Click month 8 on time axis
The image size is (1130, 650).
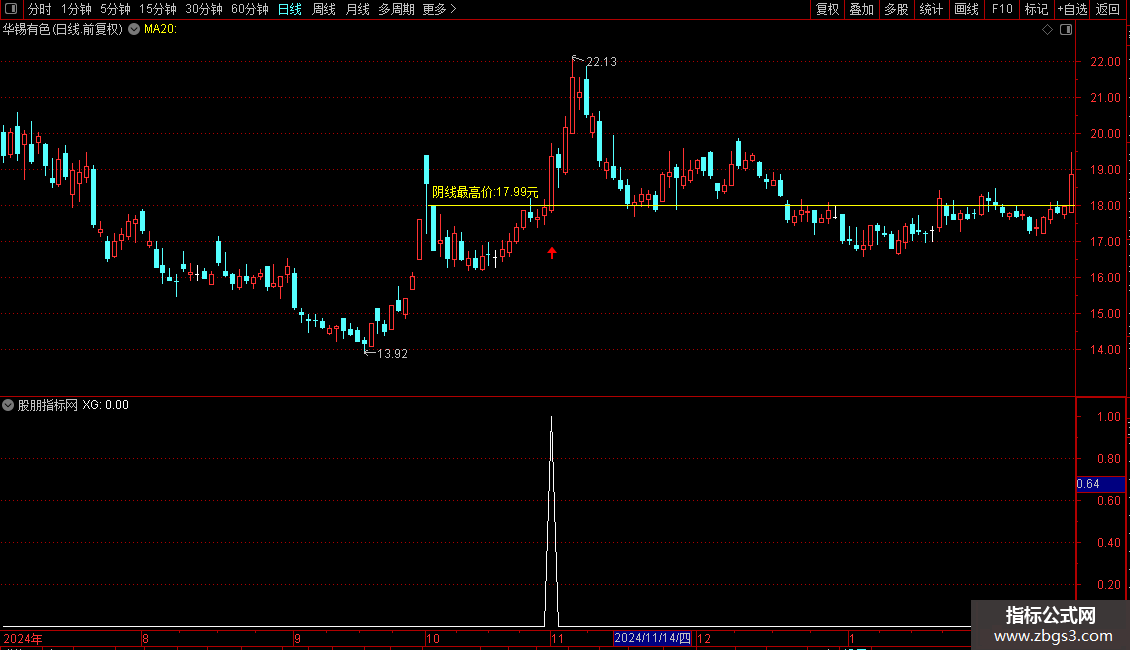pyautogui.click(x=145, y=638)
